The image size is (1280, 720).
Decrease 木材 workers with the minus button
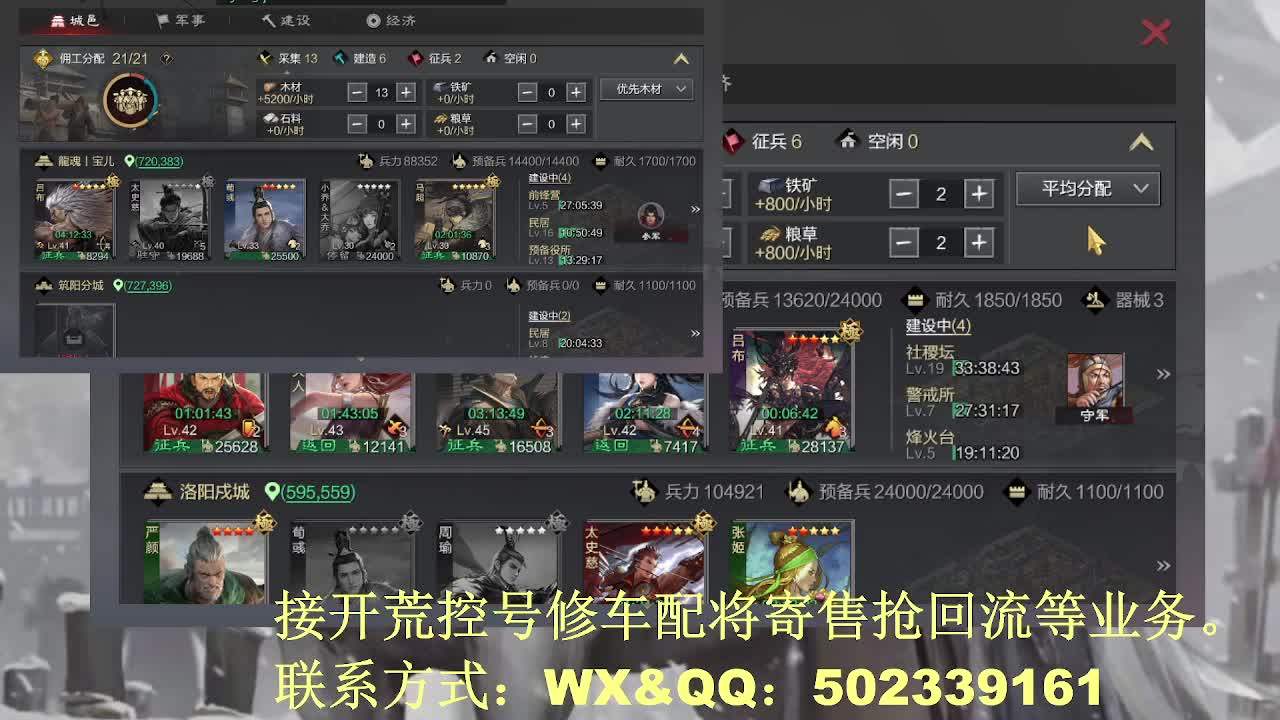click(x=357, y=92)
